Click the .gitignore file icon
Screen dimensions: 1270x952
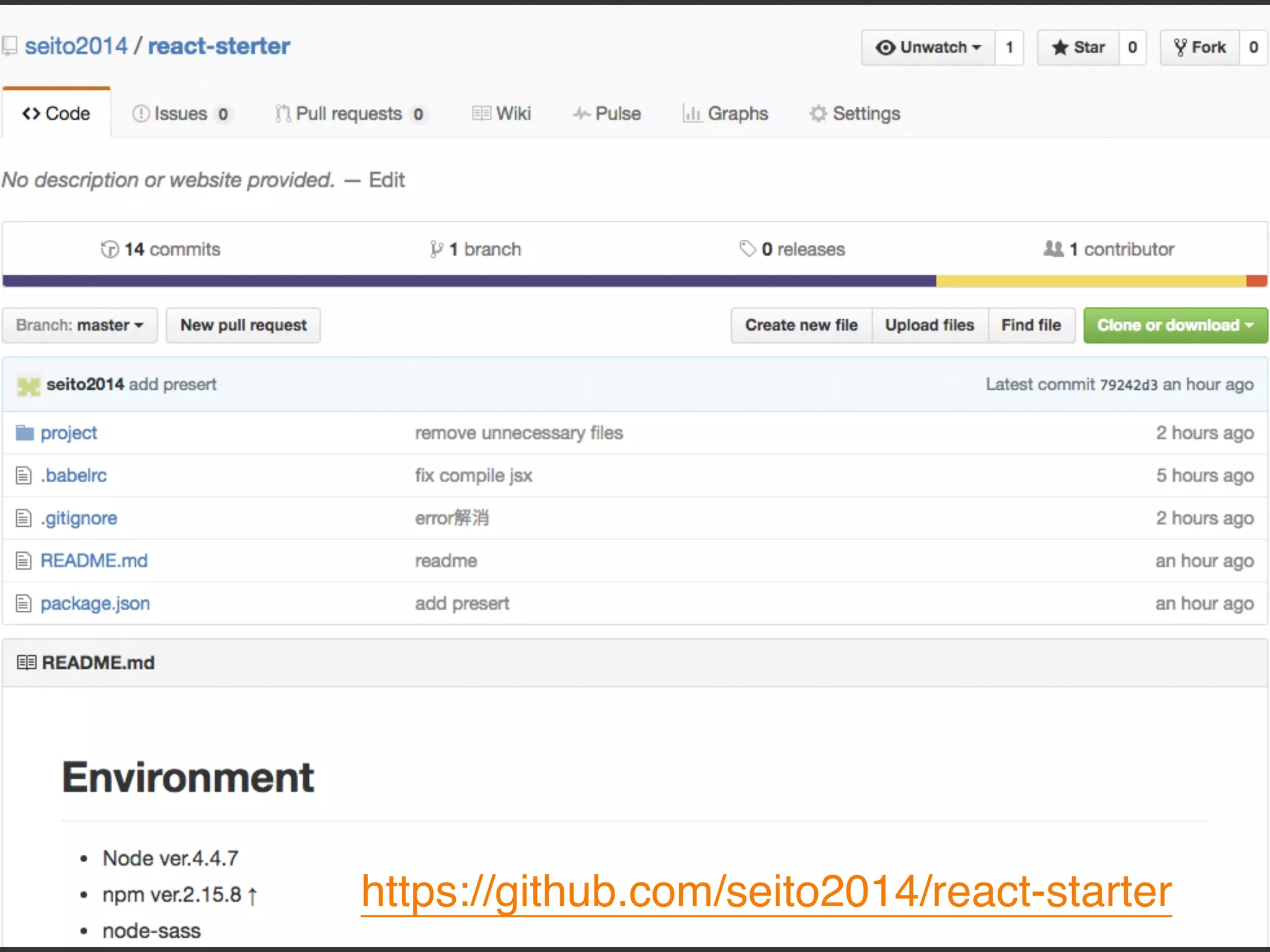(x=24, y=518)
